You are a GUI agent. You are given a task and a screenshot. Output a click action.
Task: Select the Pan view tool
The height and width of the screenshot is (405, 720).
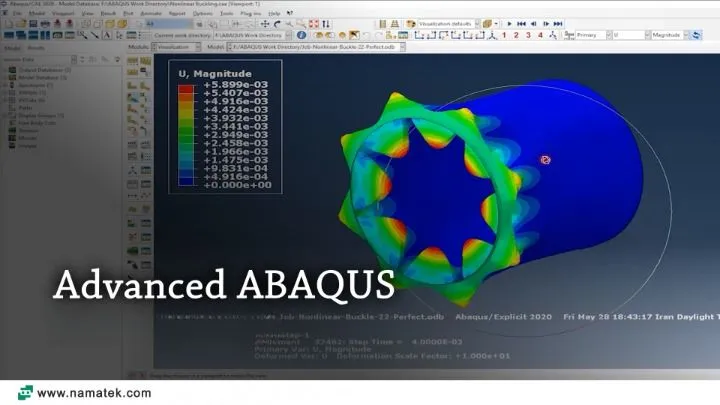(x=265, y=24)
